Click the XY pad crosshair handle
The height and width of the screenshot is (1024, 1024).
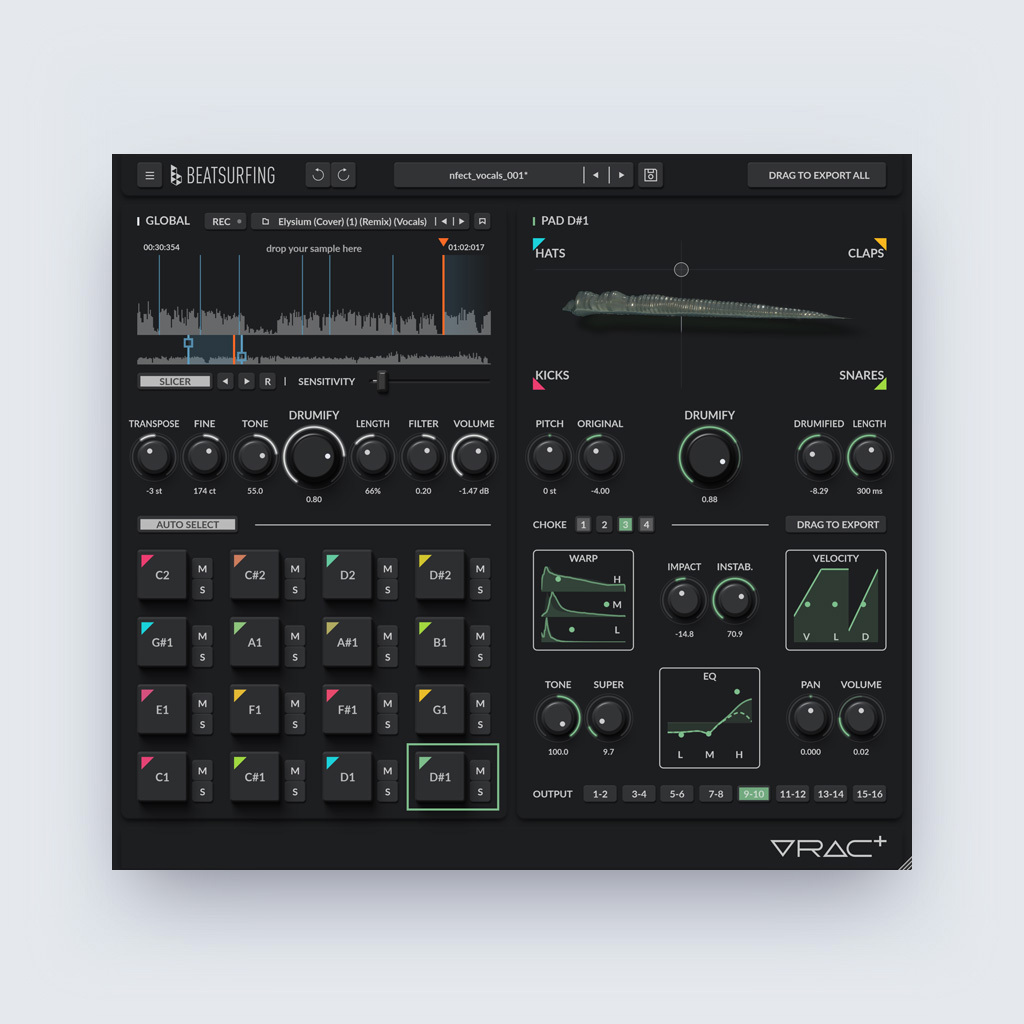click(x=681, y=270)
